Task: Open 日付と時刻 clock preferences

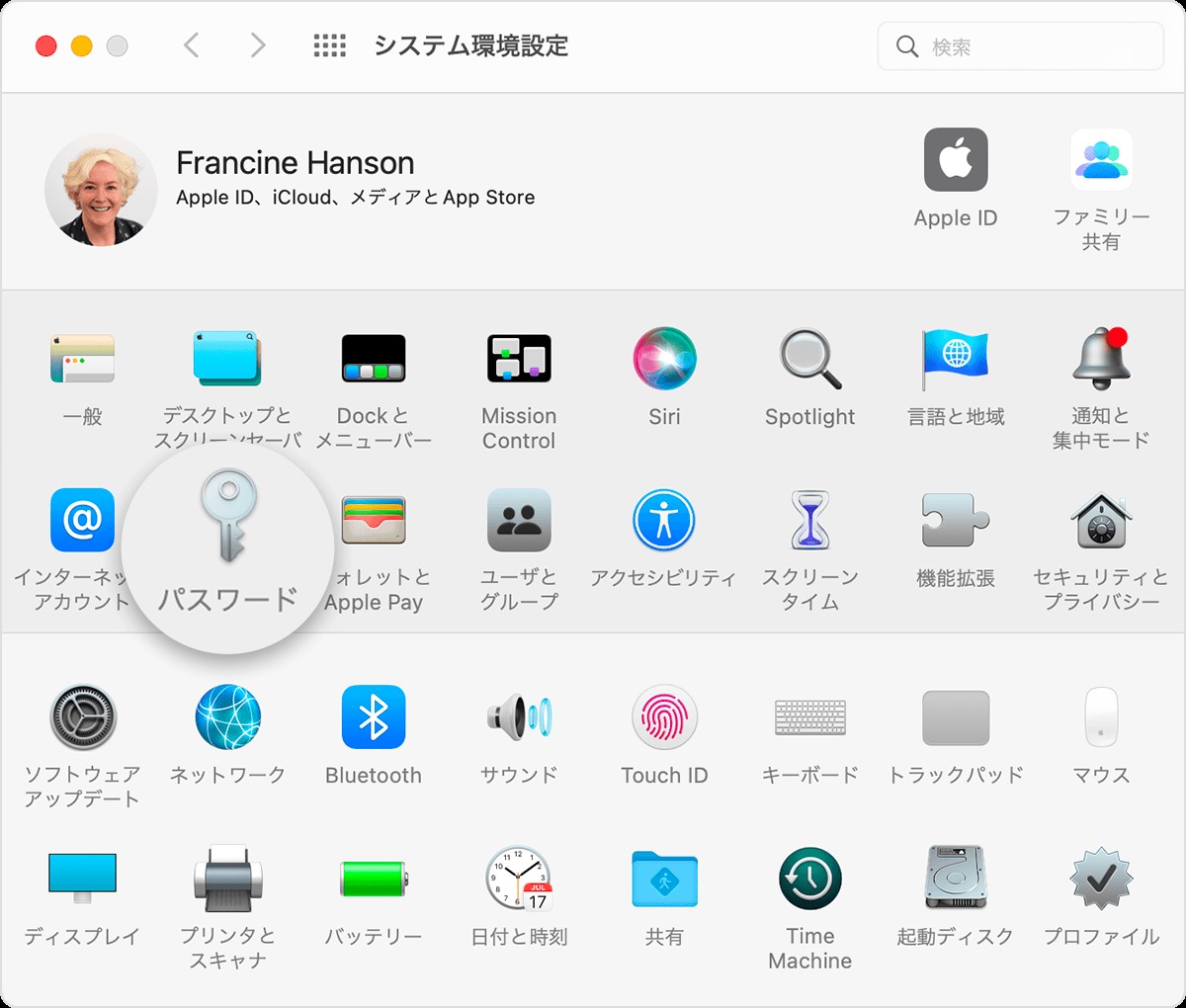Action: pos(519,879)
